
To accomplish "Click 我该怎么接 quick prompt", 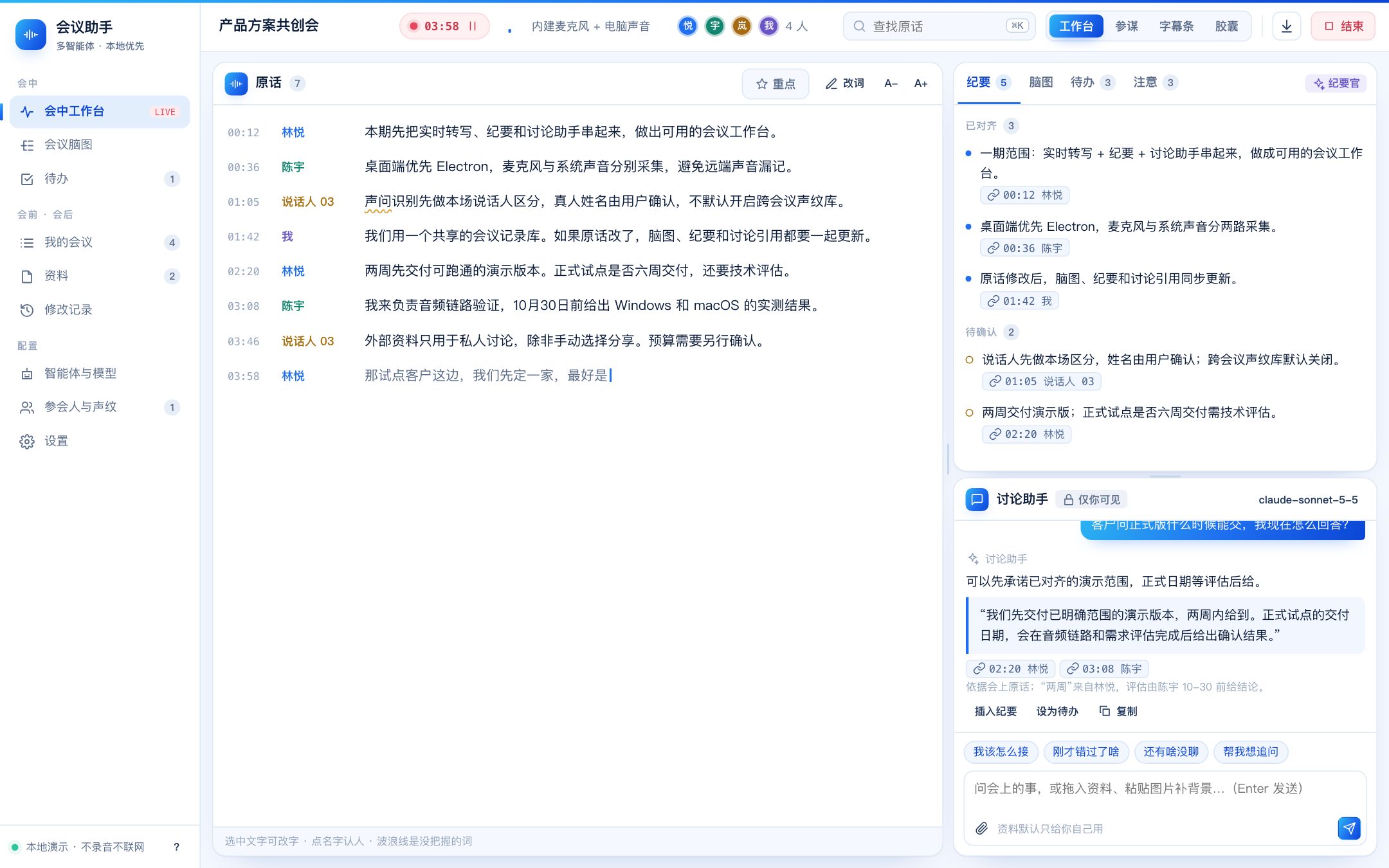I will 1001,752.
